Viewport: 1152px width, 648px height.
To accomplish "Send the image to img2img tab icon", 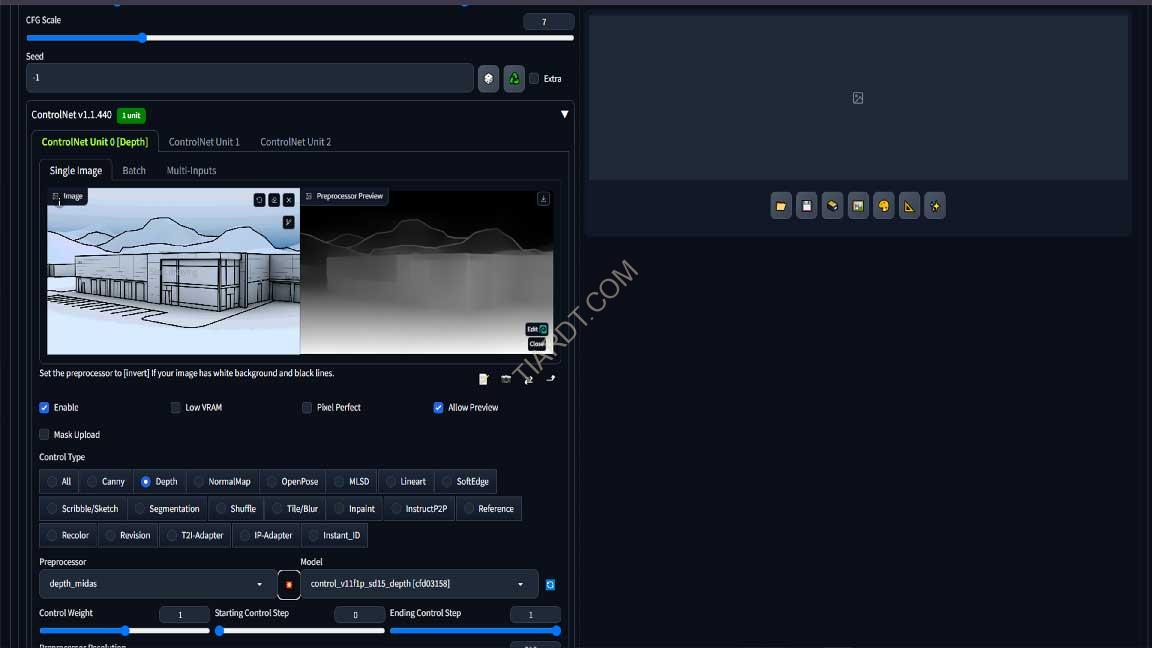I will click(x=858, y=206).
